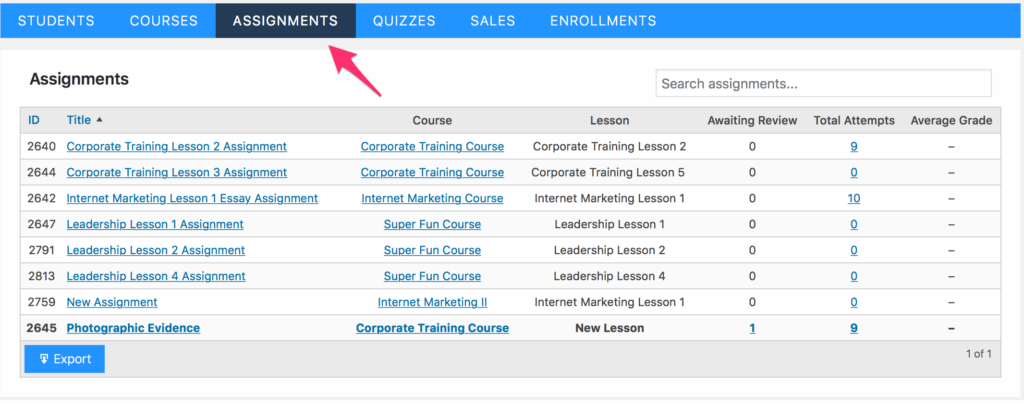Open the New Assignment link
The height and width of the screenshot is (420, 1024).
tap(112, 302)
